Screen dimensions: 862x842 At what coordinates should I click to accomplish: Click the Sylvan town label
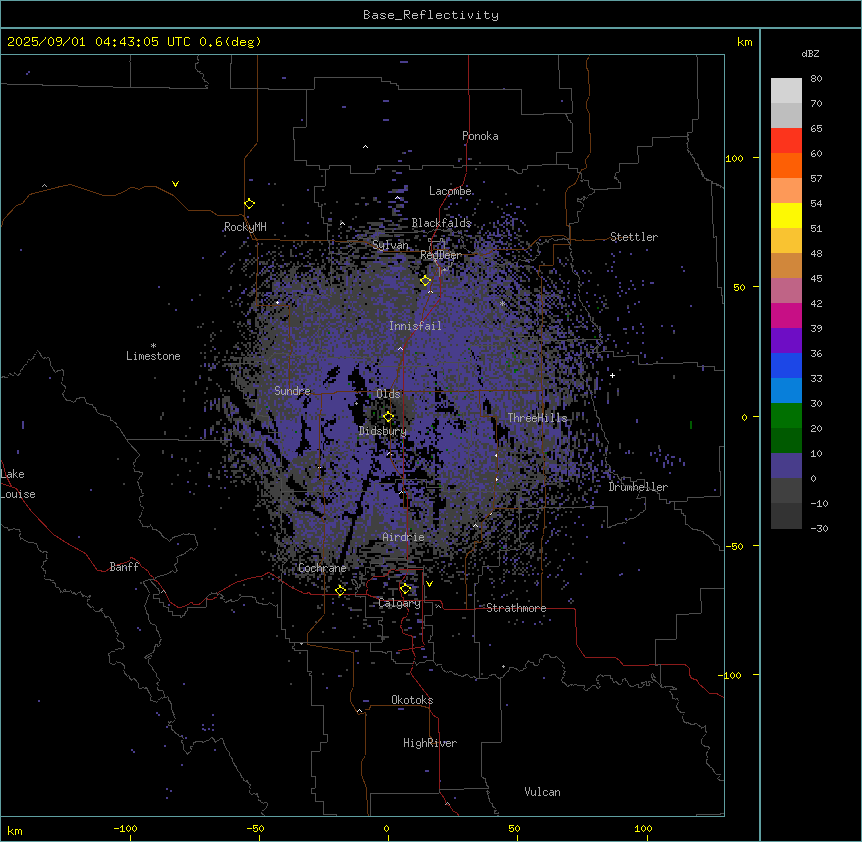(390, 245)
